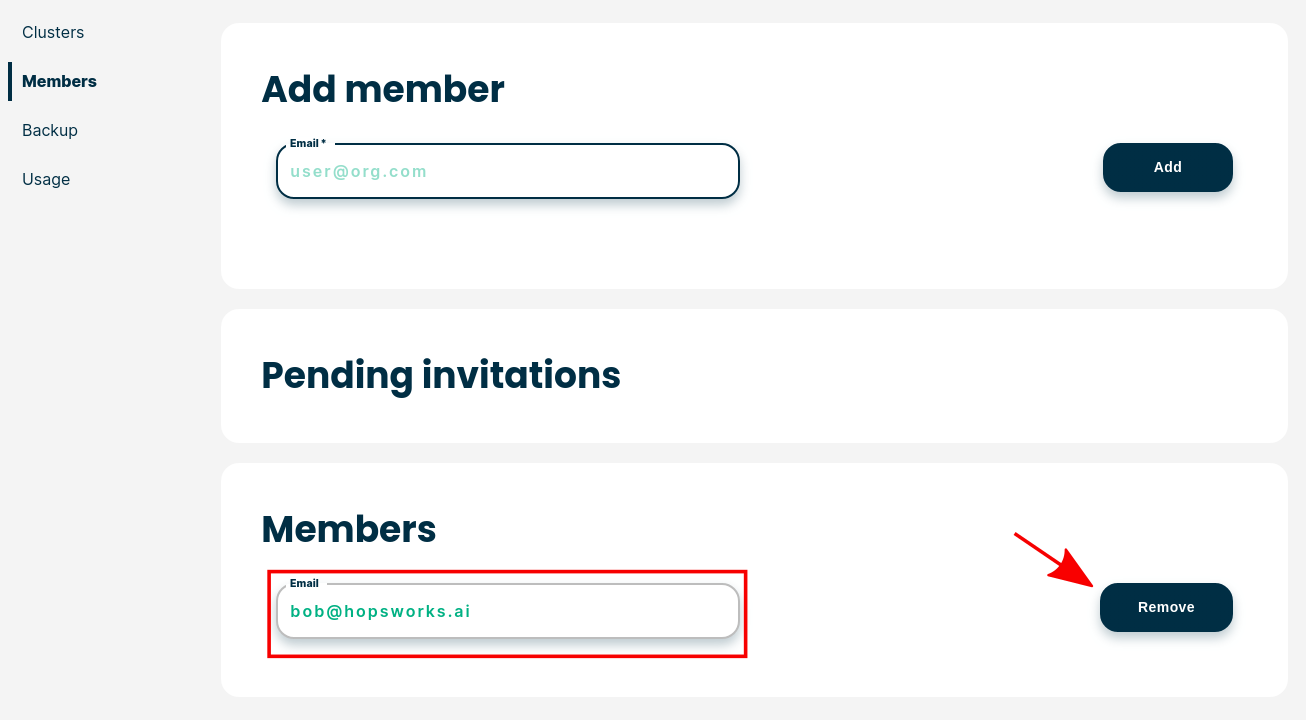
Task: Click empty sidebar area below Usage
Action: point(100,450)
